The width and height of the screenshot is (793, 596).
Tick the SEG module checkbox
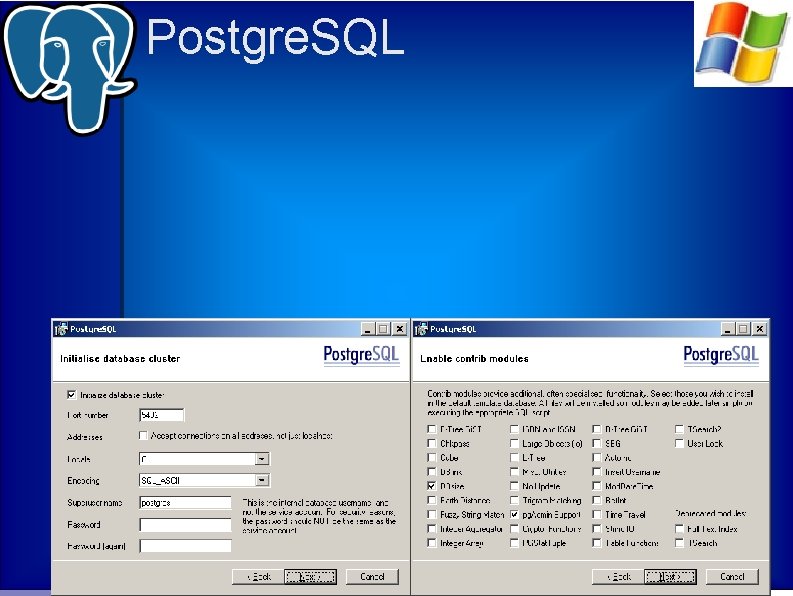click(x=597, y=443)
